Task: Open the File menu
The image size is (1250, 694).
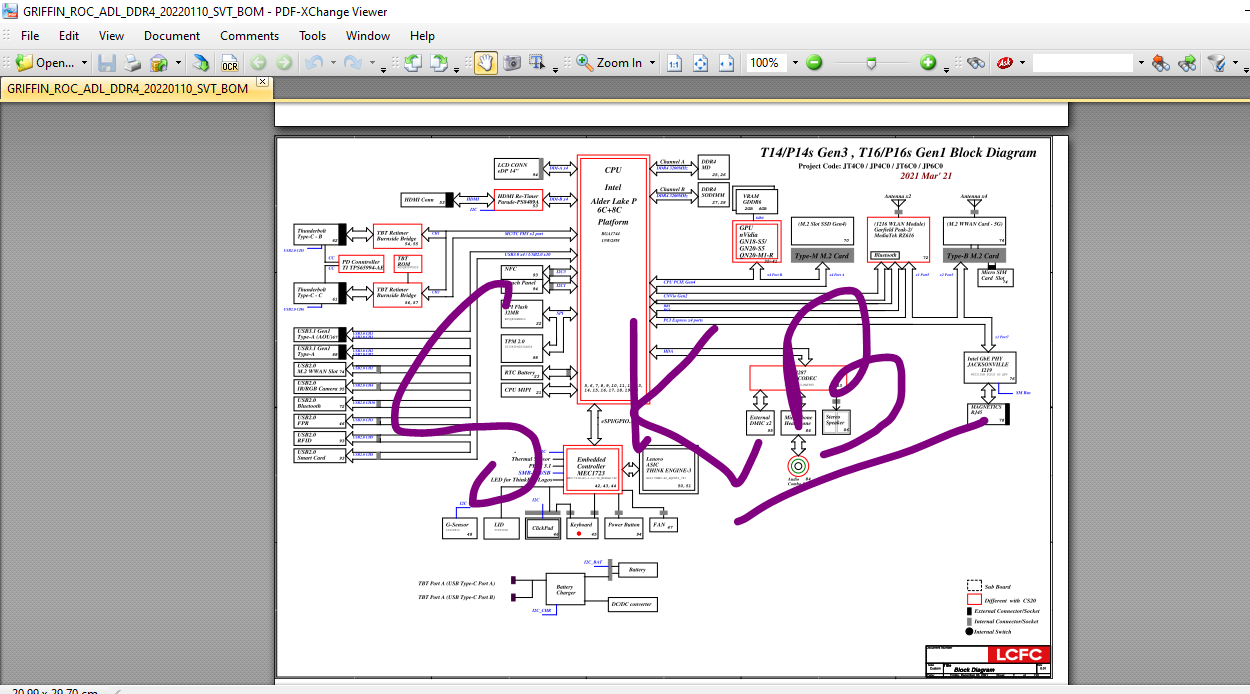Action: pos(30,35)
